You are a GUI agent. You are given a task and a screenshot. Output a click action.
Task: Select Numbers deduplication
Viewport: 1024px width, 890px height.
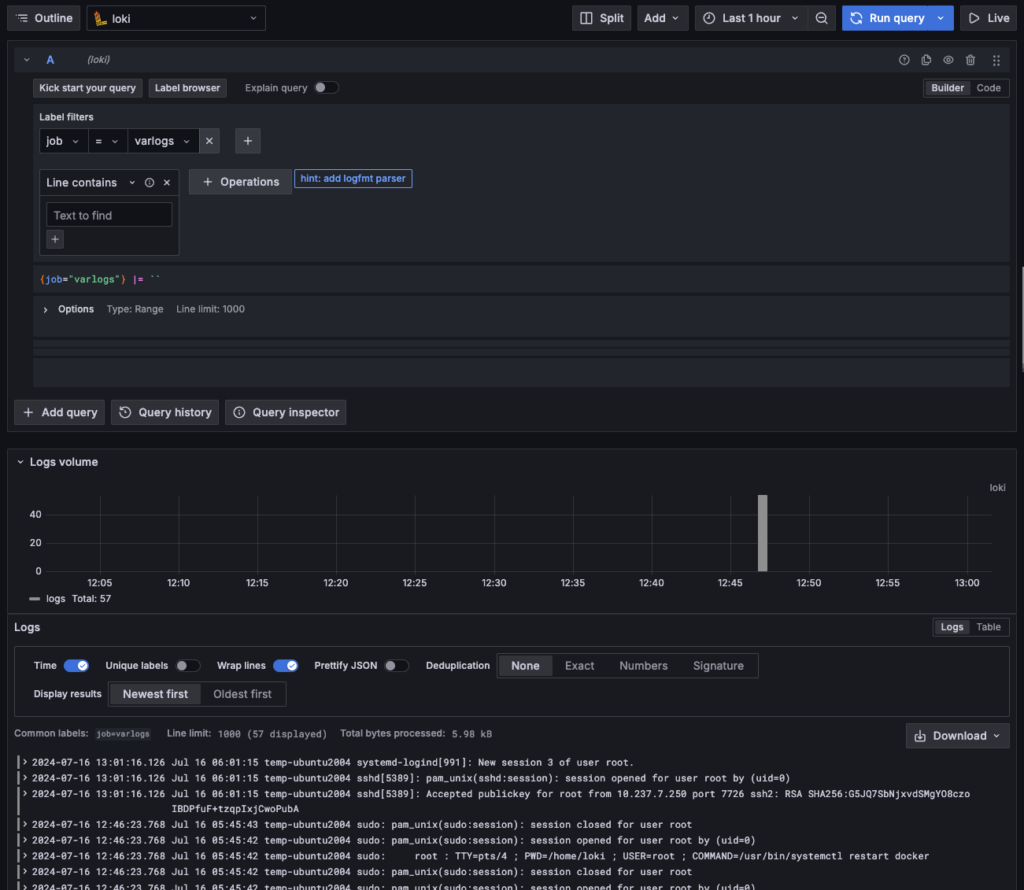[x=643, y=666]
